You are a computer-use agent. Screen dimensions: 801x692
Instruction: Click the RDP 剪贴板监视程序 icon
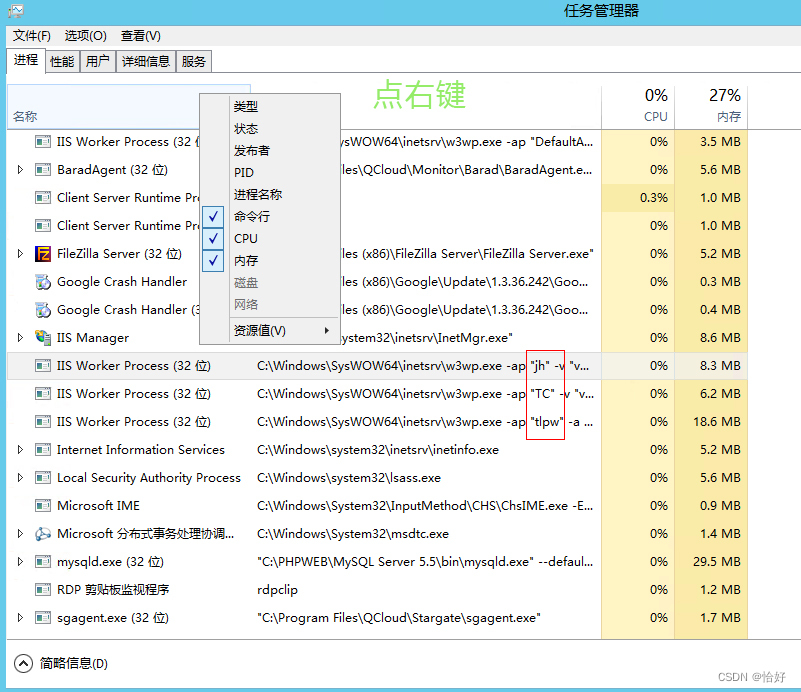[x=43, y=590]
